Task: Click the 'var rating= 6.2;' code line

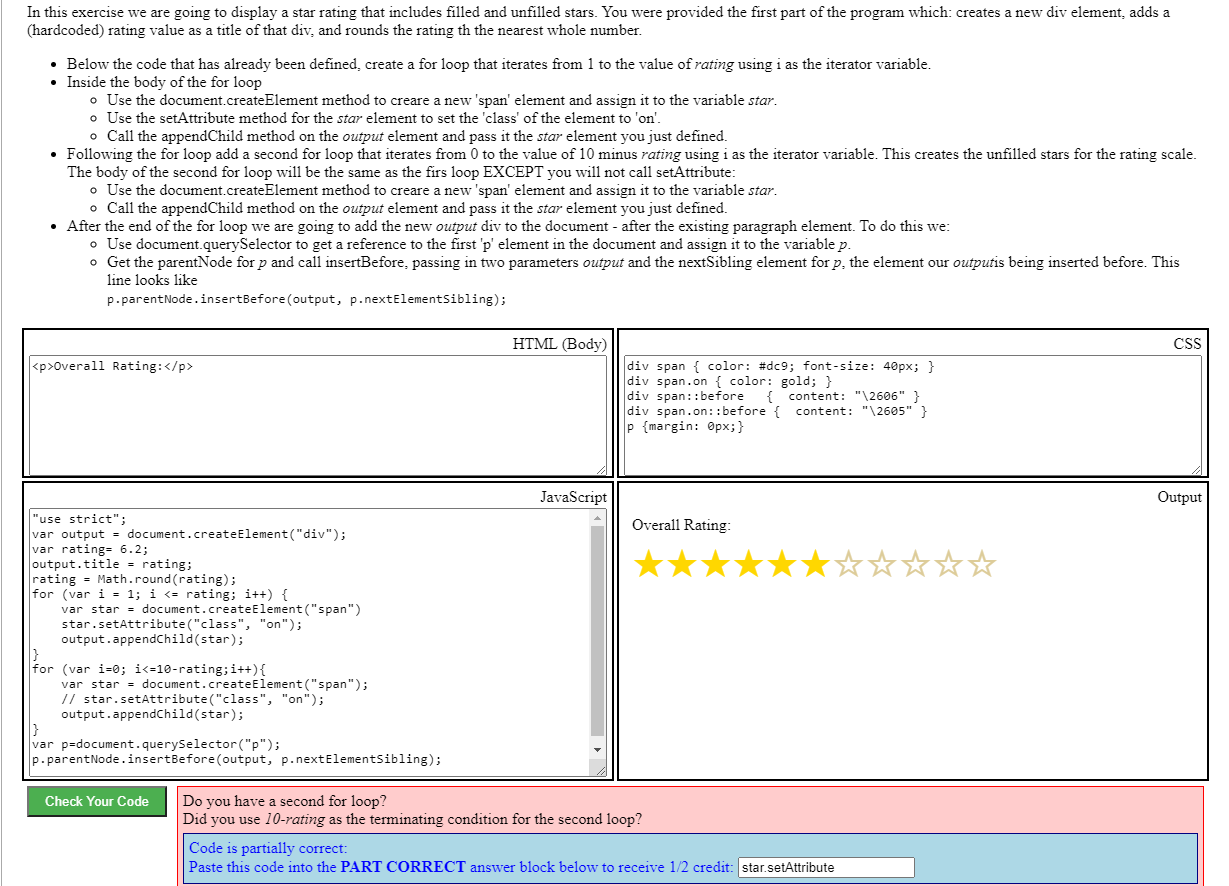Action: coord(90,549)
